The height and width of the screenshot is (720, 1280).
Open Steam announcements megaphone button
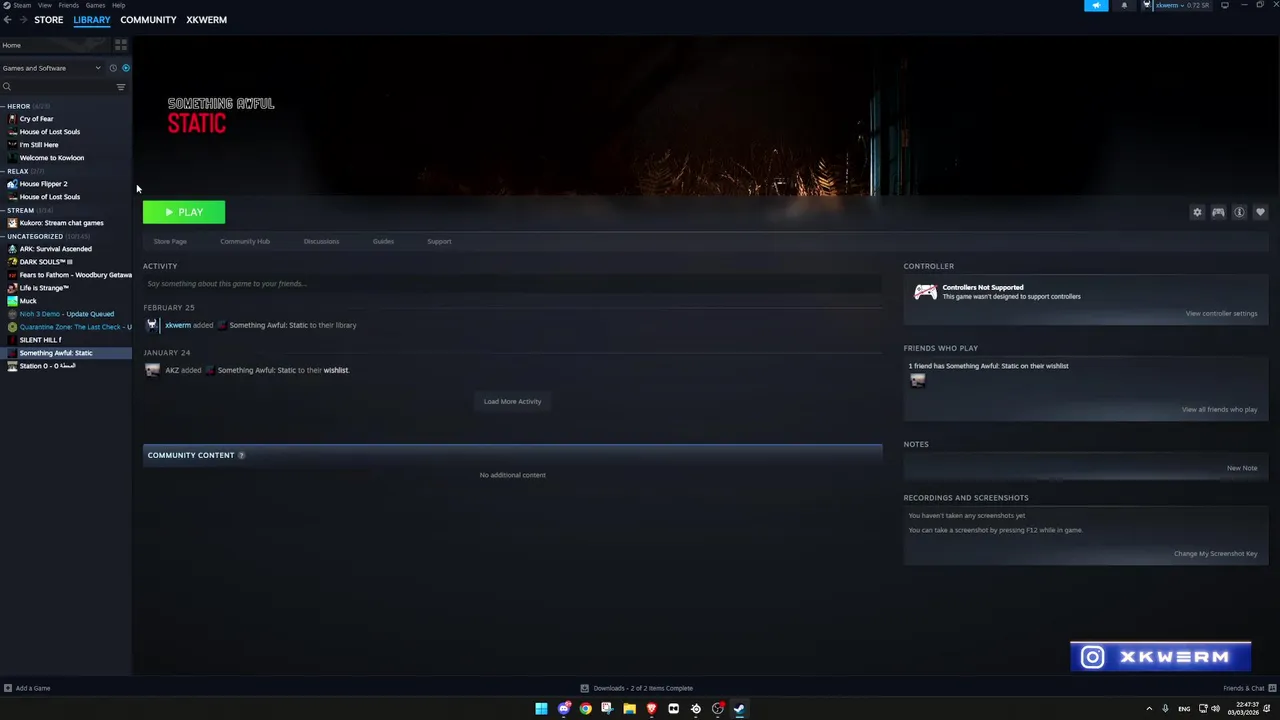(x=1096, y=5)
